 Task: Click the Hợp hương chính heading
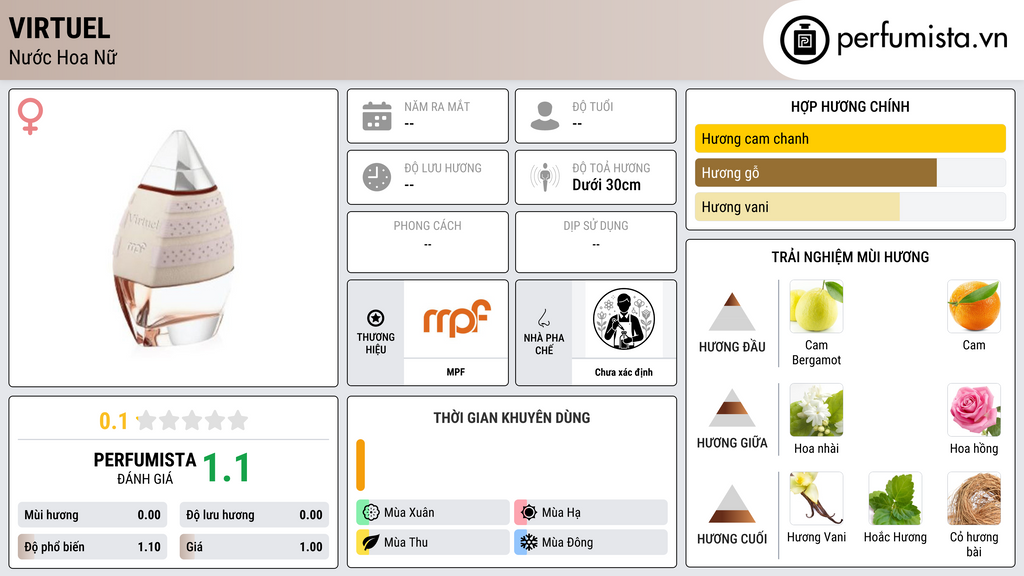click(x=850, y=106)
